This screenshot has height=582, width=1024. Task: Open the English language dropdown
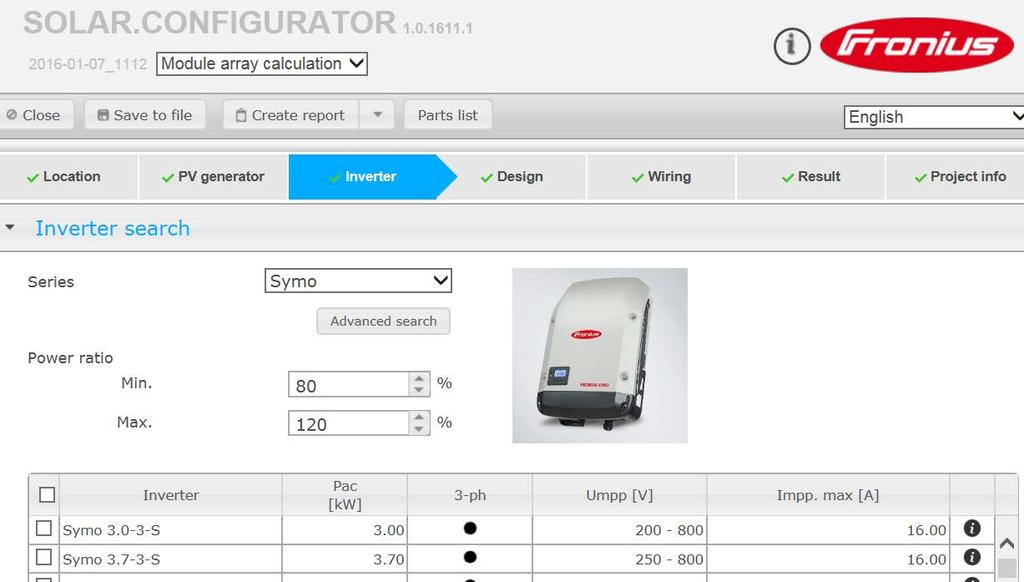[934, 117]
